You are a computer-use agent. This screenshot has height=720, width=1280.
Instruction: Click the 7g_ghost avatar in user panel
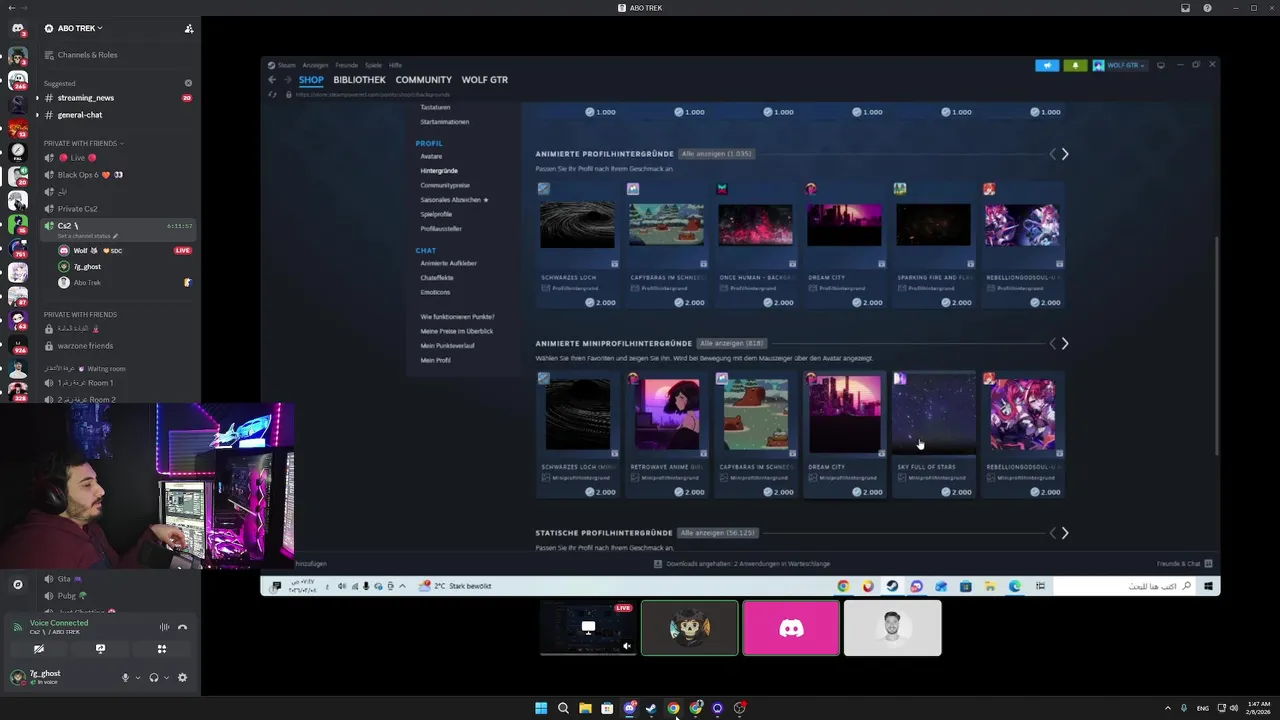coord(17,677)
